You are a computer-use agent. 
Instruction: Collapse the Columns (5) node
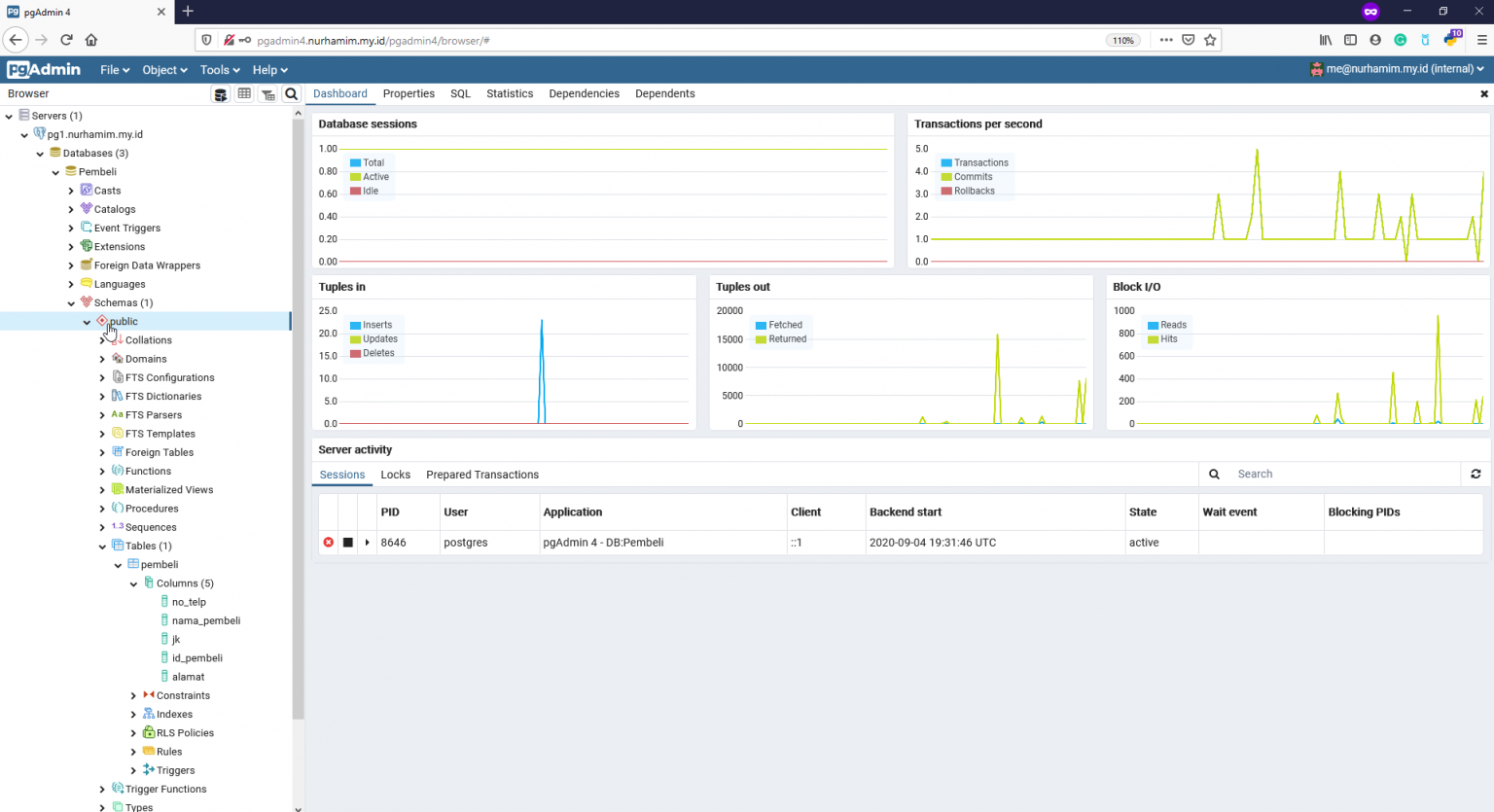click(x=133, y=583)
